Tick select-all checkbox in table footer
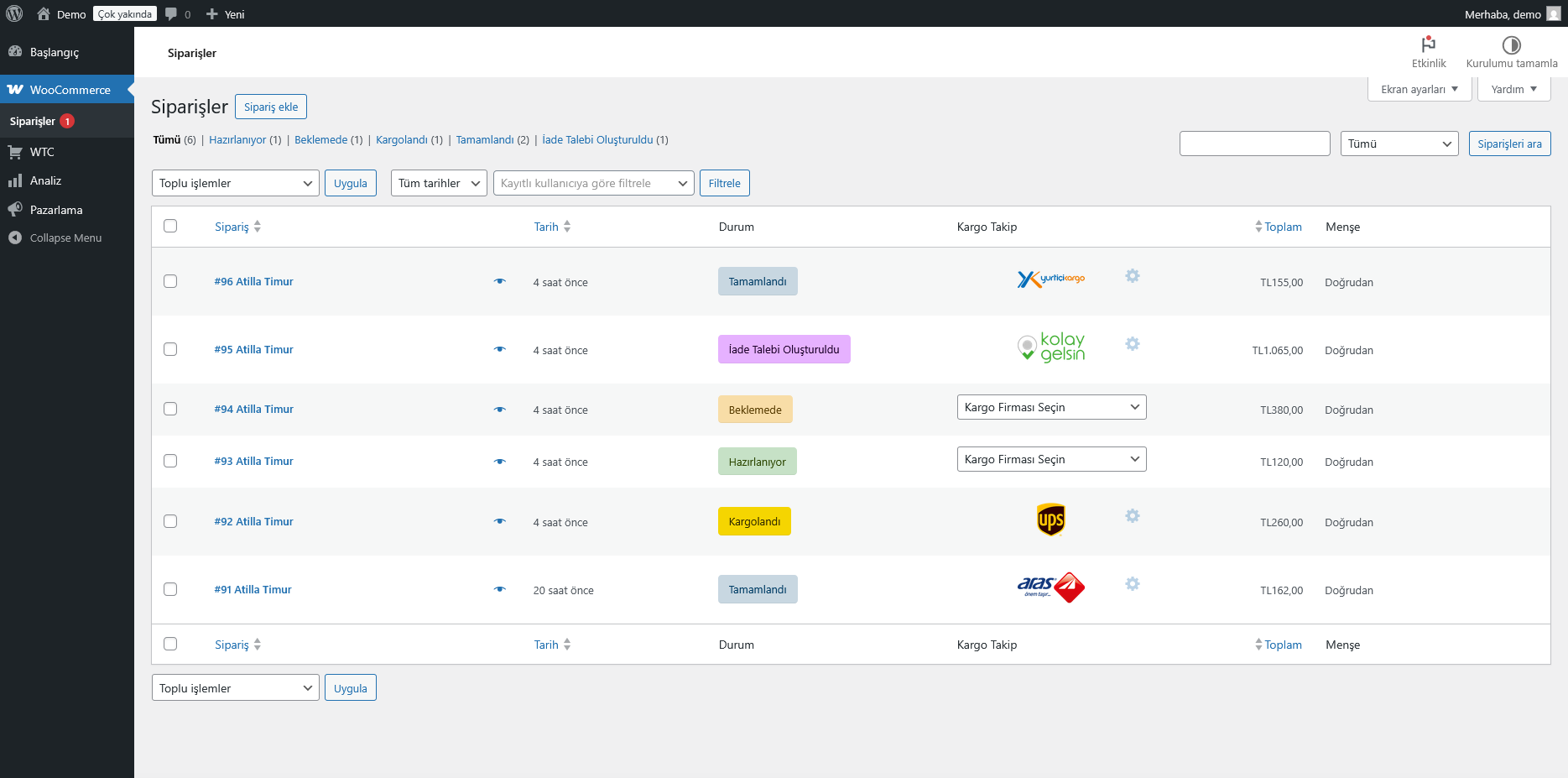Screen dimensions: 1568x778 click(x=170, y=644)
